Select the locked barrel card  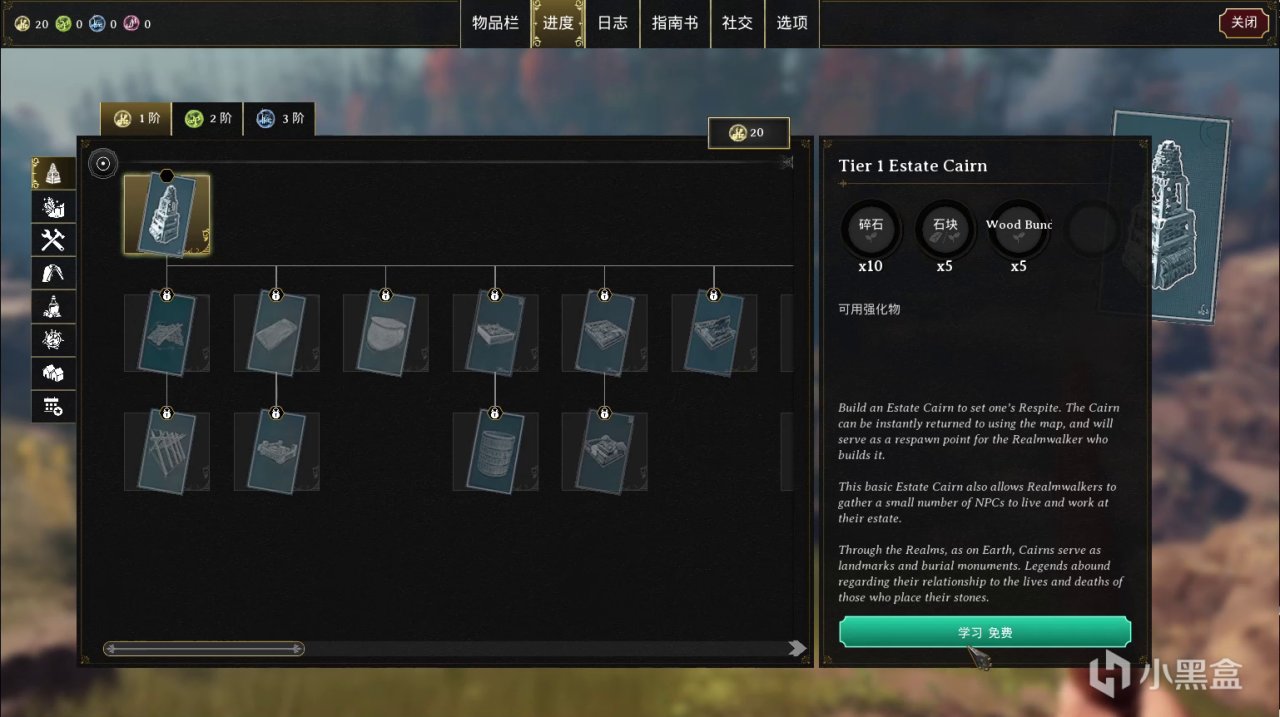coord(495,452)
